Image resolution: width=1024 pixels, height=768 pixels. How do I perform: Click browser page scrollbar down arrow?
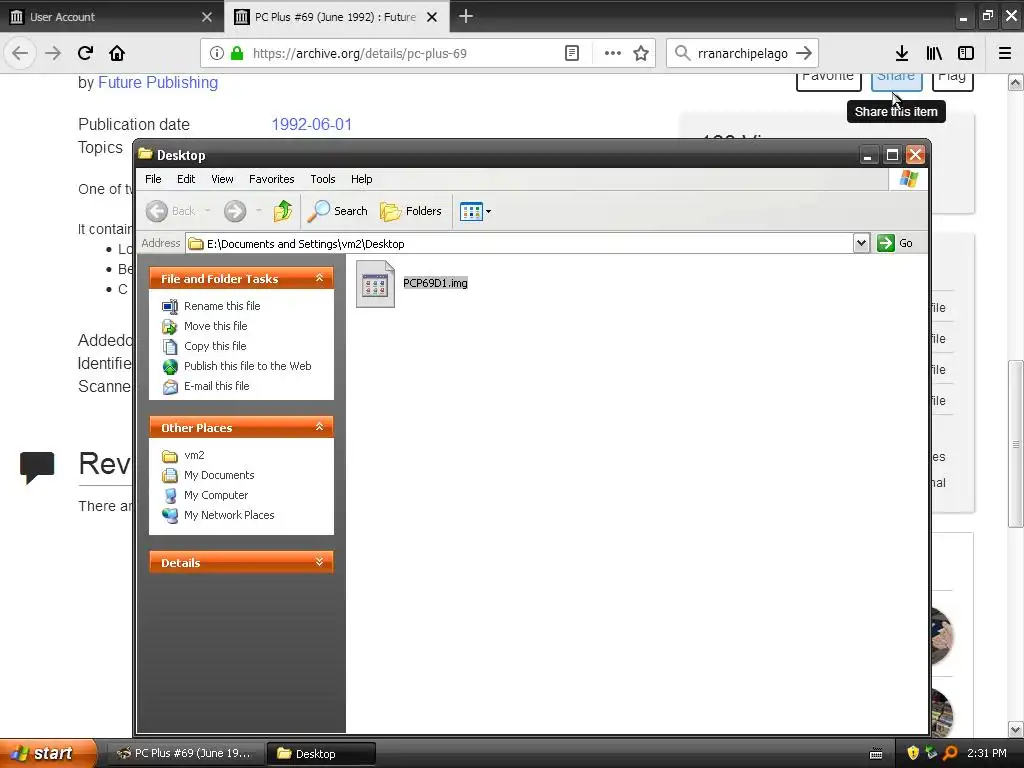click(1016, 729)
